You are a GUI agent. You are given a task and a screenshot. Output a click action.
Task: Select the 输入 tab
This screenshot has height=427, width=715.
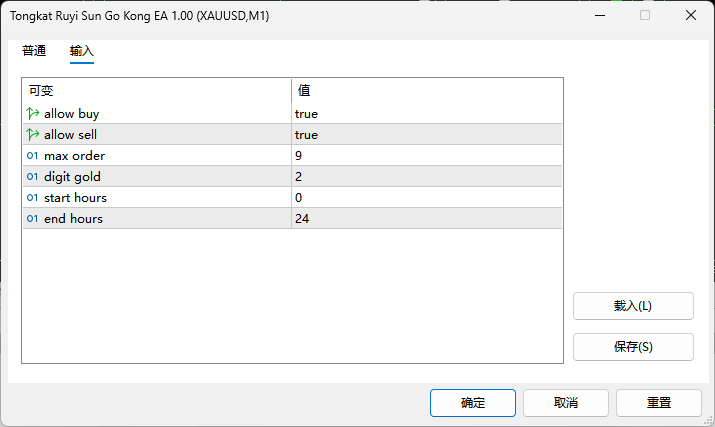tap(82, 51)
